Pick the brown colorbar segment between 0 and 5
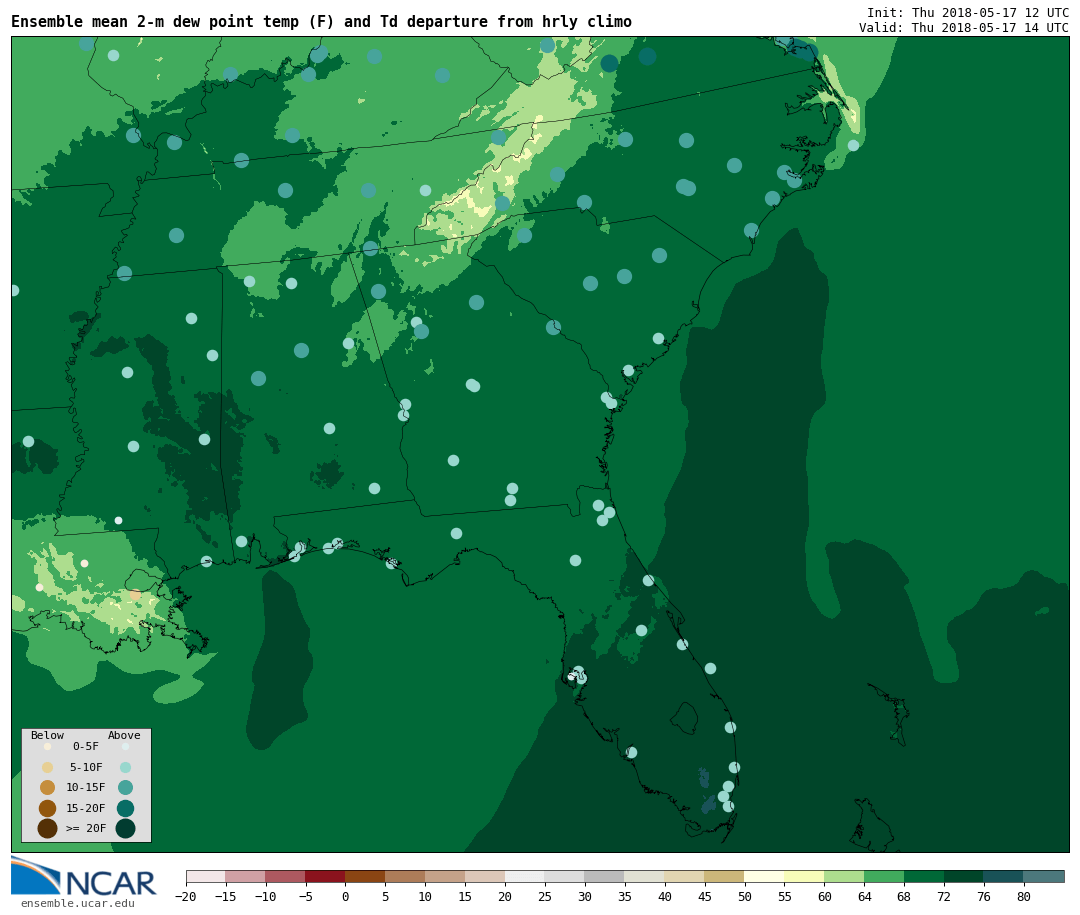1080x915 pixels. coord(366,876)
